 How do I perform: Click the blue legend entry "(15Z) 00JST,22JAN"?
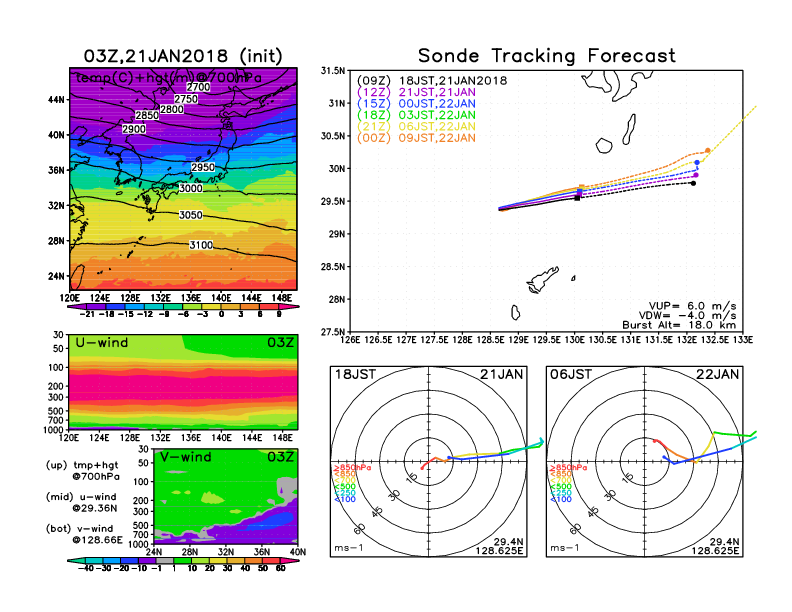click(x=416, y=104)
